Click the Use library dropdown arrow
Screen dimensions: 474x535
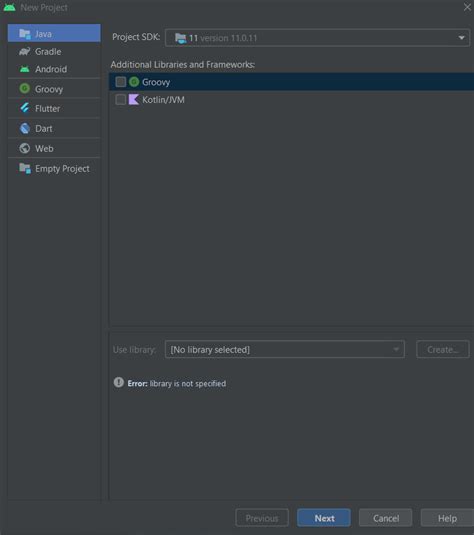click(396, 349)
